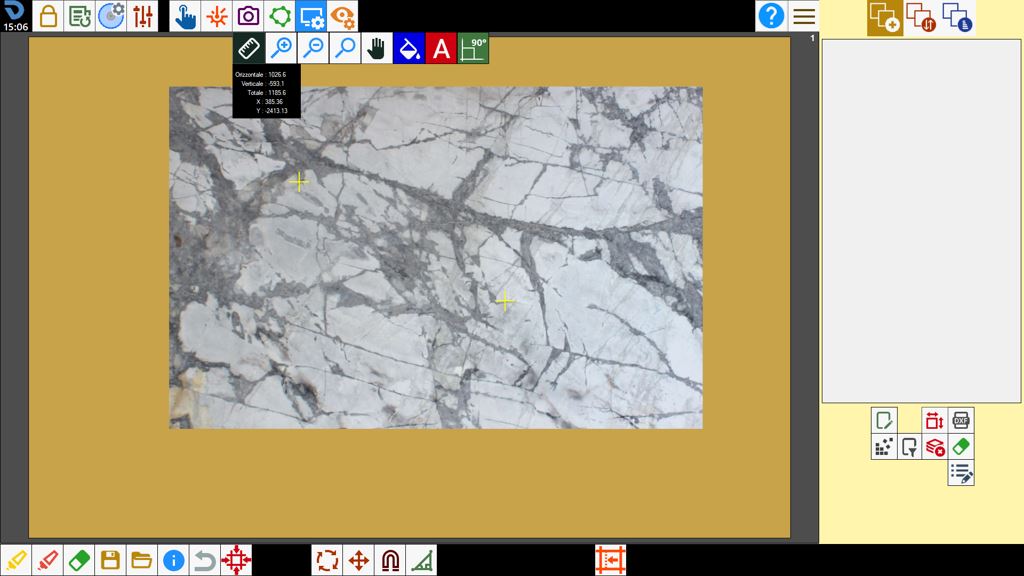
Task: Click the zoom in magnifier
Action: click(281, 48)
